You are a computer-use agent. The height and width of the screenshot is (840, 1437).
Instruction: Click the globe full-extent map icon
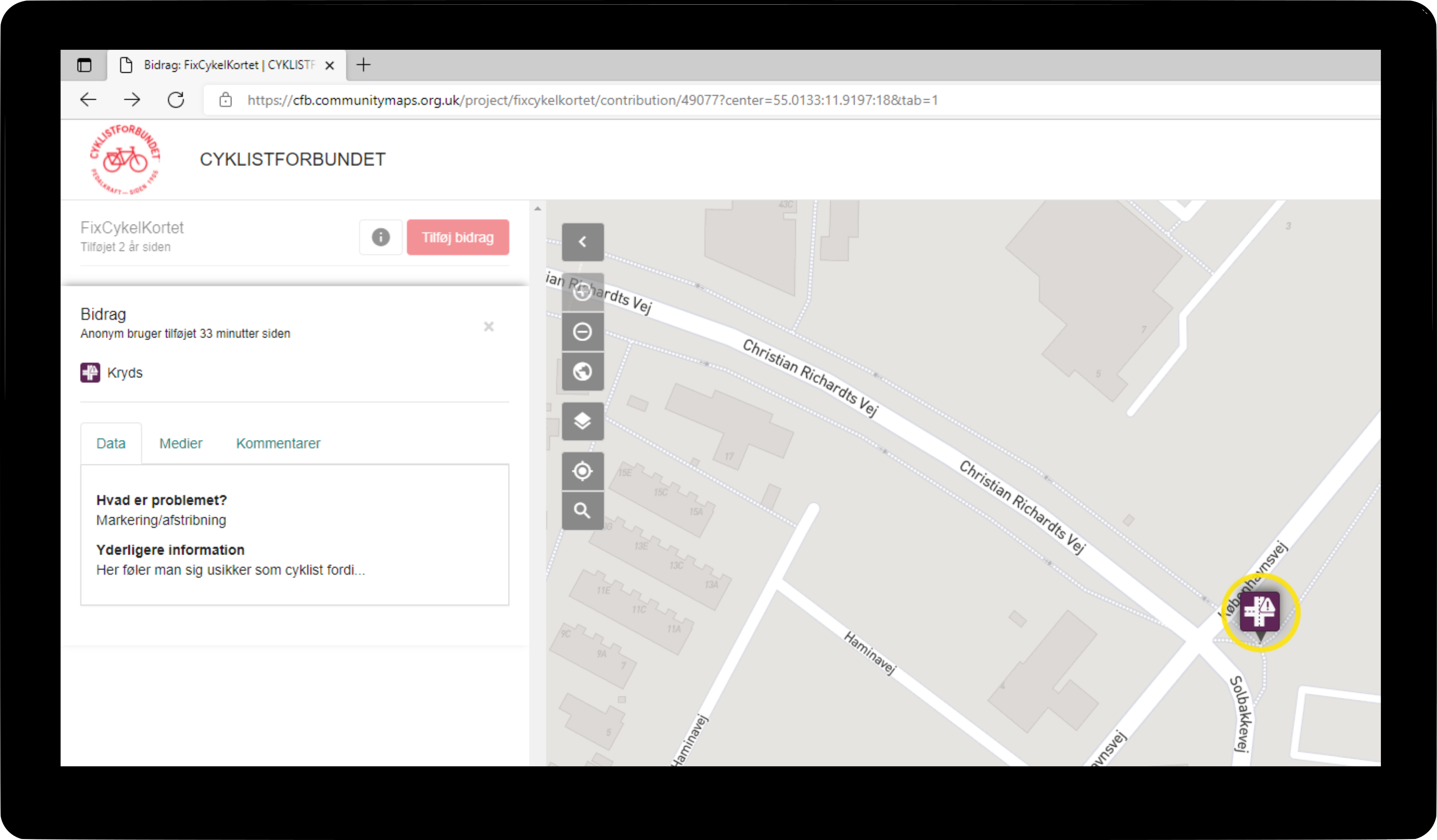[x=582, y=372]
